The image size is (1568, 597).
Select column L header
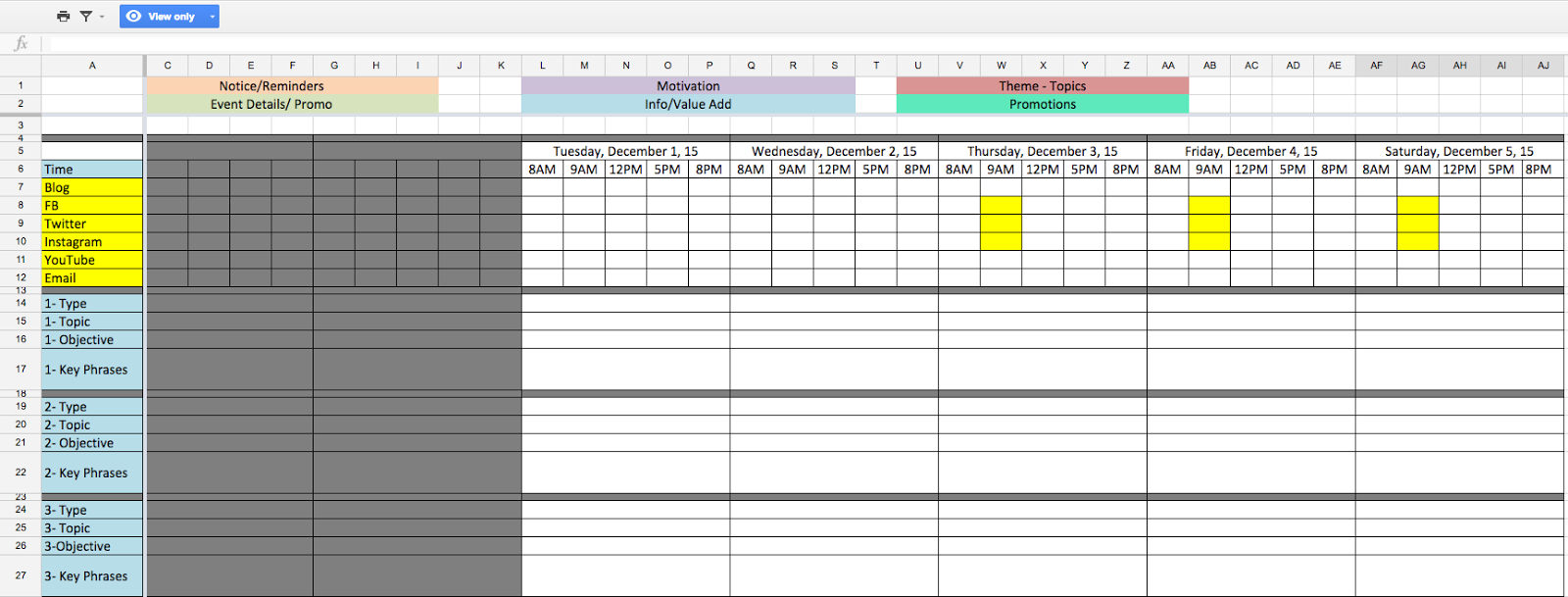coord(542,66)
